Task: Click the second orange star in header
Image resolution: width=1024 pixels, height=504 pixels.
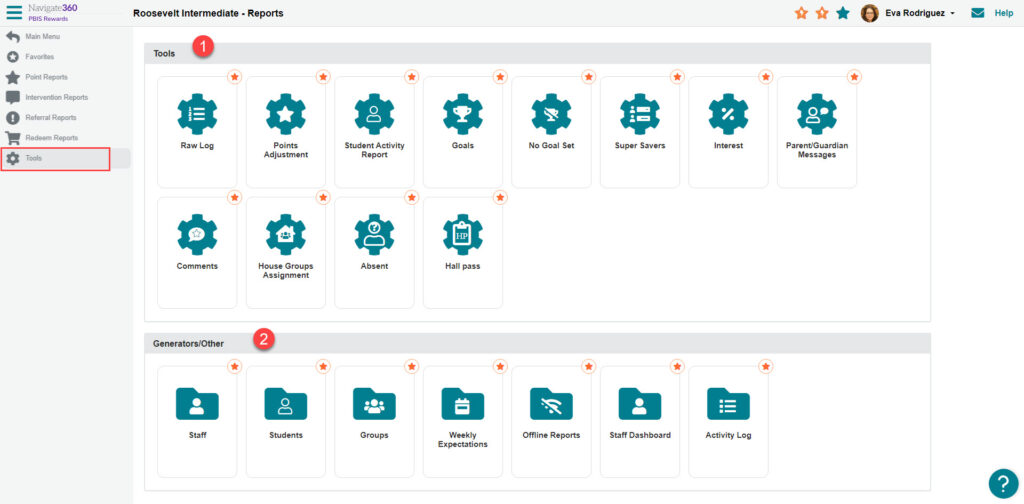Action: pos(822,13)
